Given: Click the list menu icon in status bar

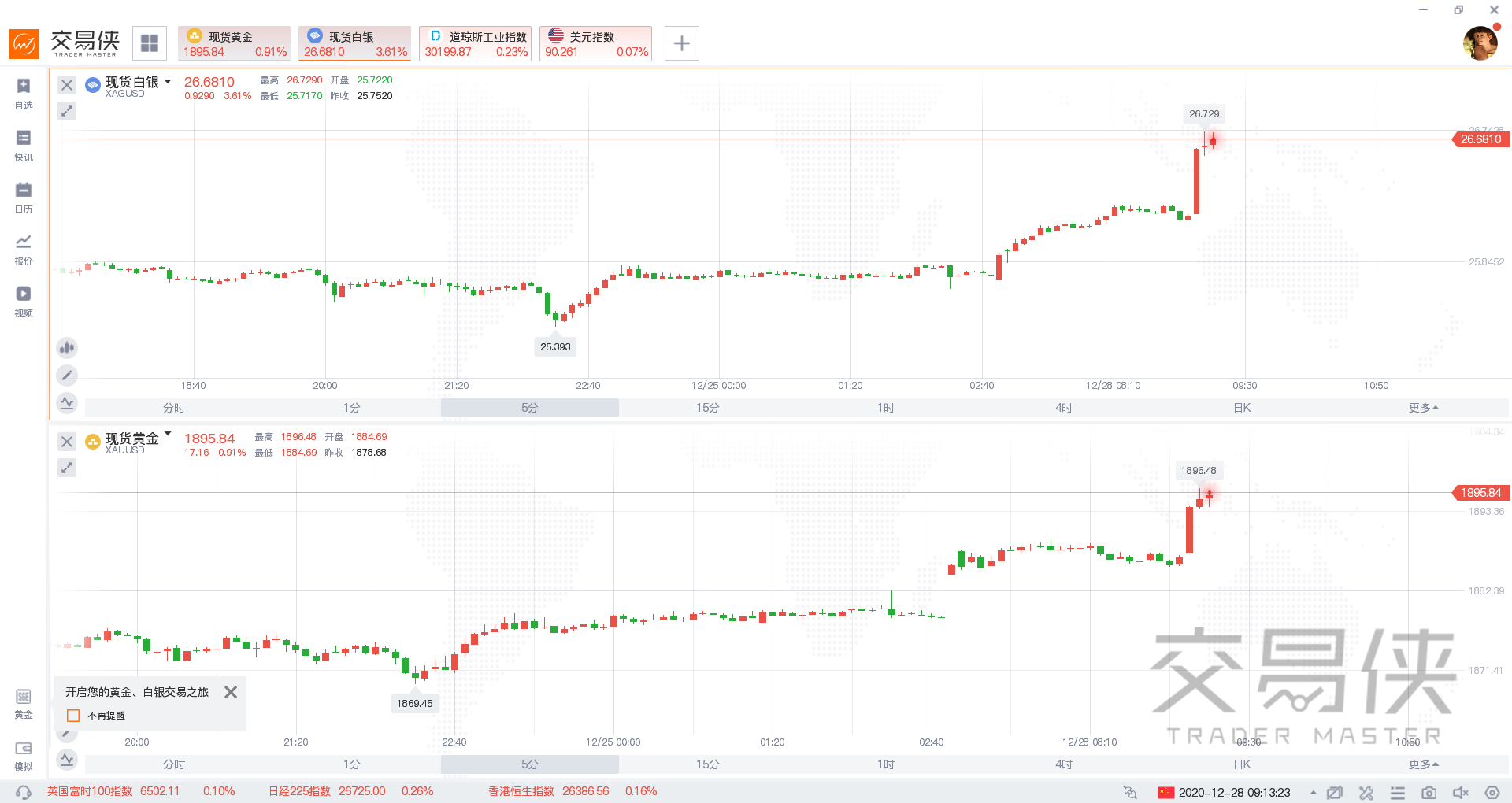Looking at the screenshot, I should pos(1398,793).
